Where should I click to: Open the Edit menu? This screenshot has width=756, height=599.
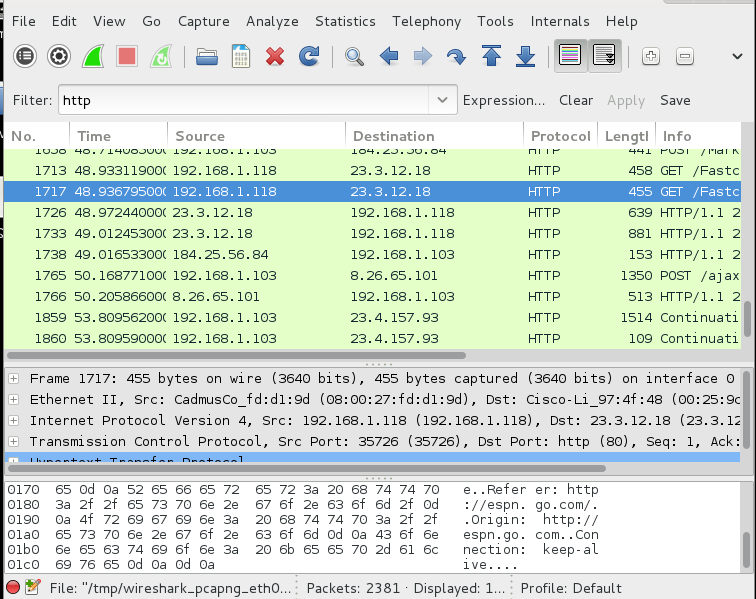[64, 22]
